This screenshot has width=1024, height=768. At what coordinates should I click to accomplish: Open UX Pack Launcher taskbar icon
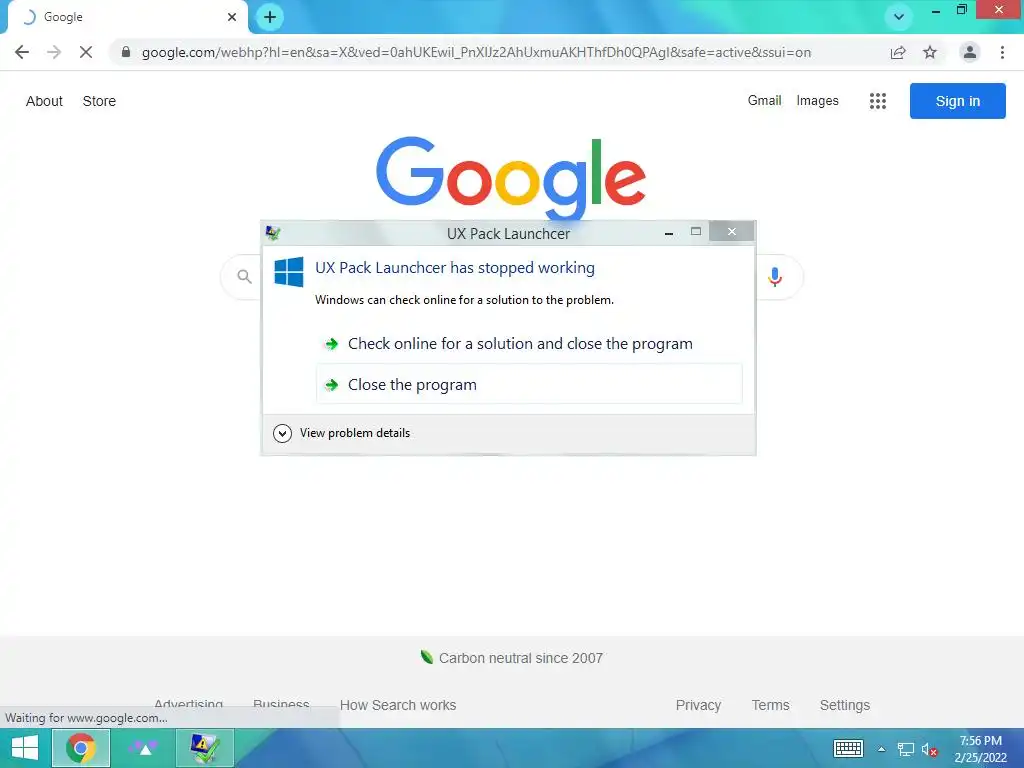coord(204,748)
